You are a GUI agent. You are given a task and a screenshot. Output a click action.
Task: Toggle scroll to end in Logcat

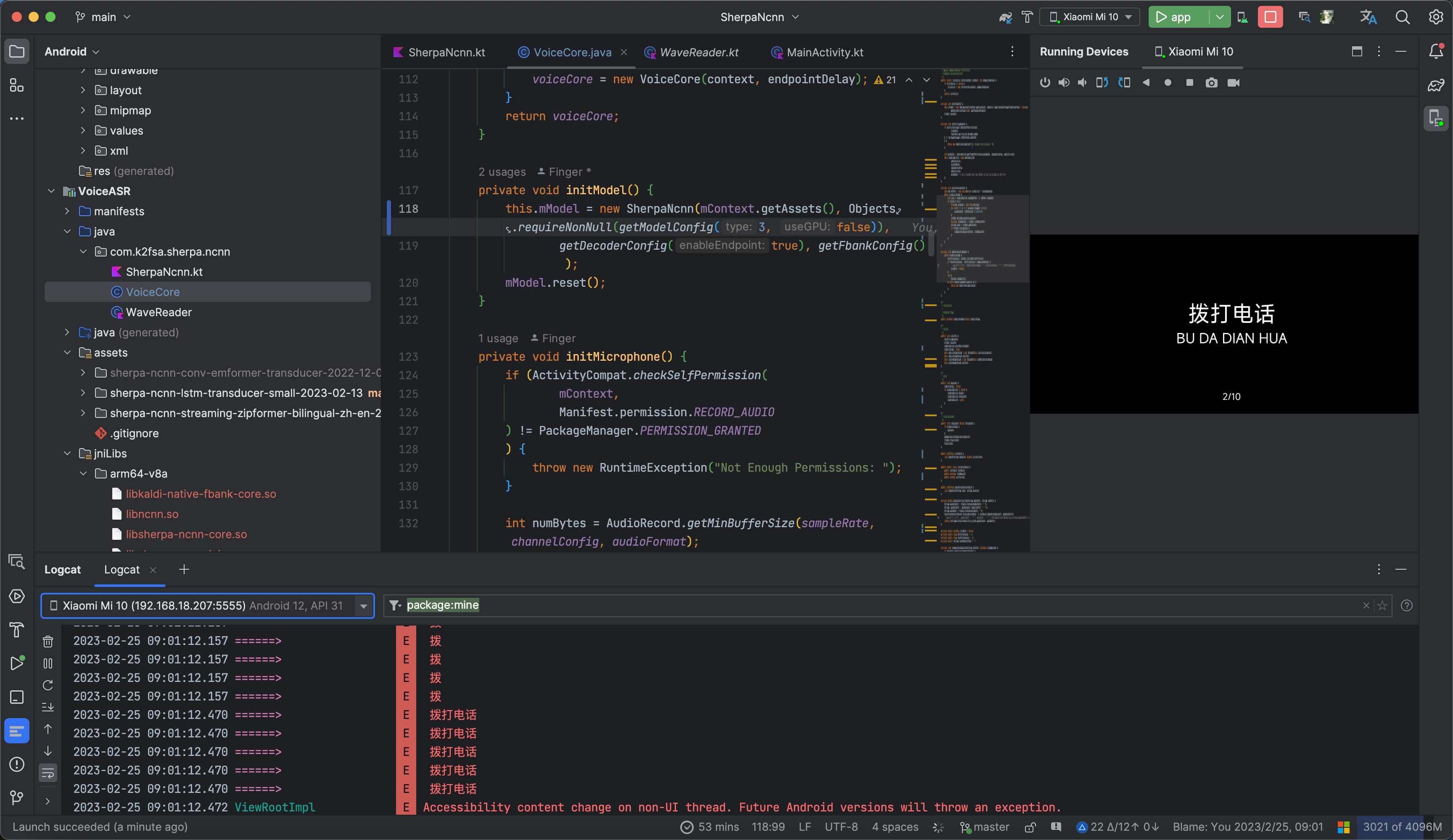pyautogui.click(x=48, y=708)
